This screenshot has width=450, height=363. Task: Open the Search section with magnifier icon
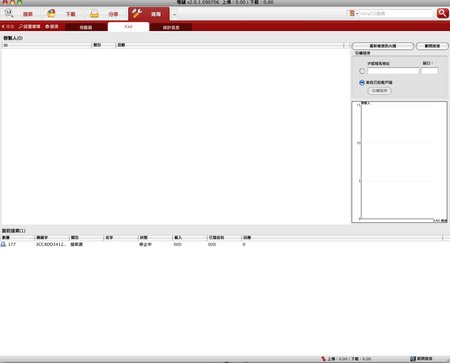point(20,14)
